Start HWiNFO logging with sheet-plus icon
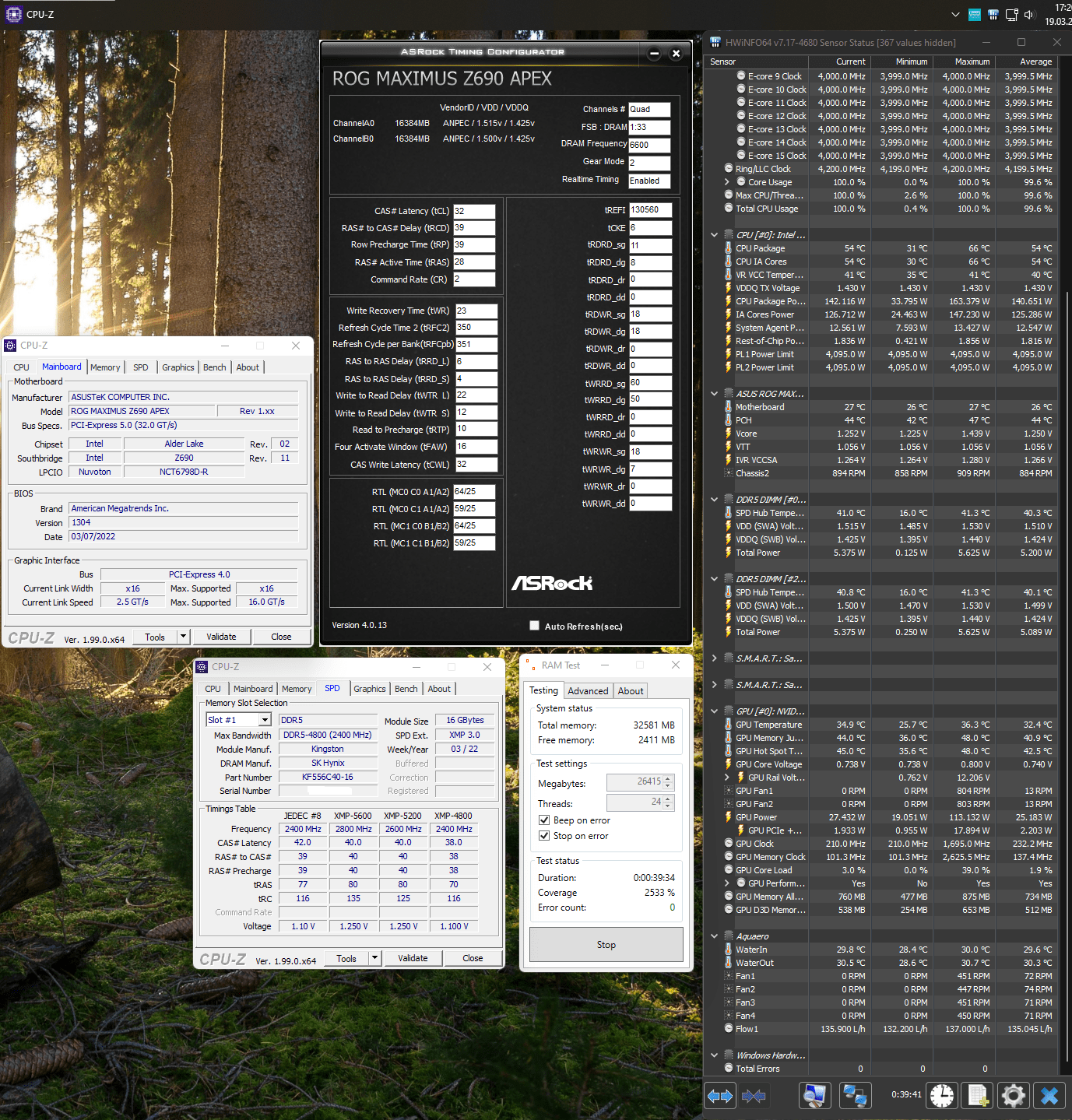1072x1120 pixels. pyautogui.click(x=978, y=1096)
